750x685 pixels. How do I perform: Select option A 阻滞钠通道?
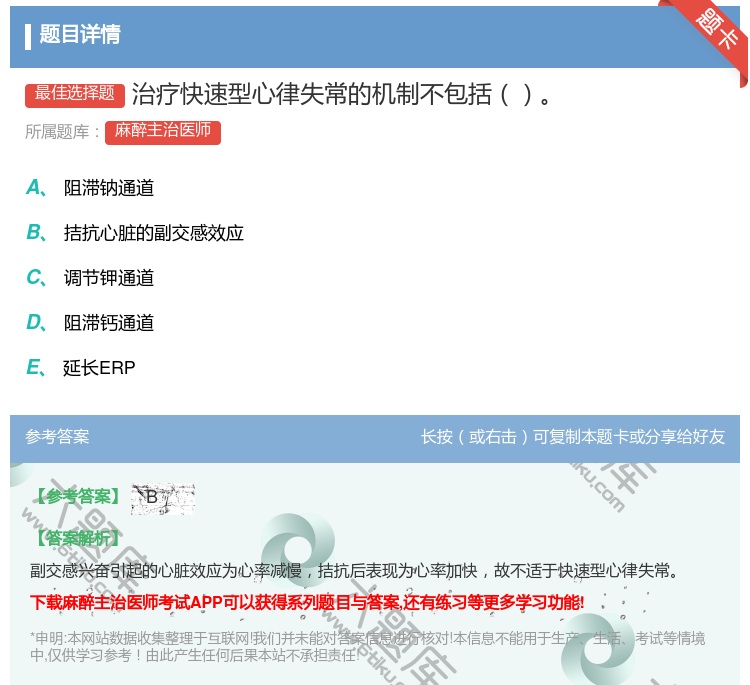coord(108,188)
